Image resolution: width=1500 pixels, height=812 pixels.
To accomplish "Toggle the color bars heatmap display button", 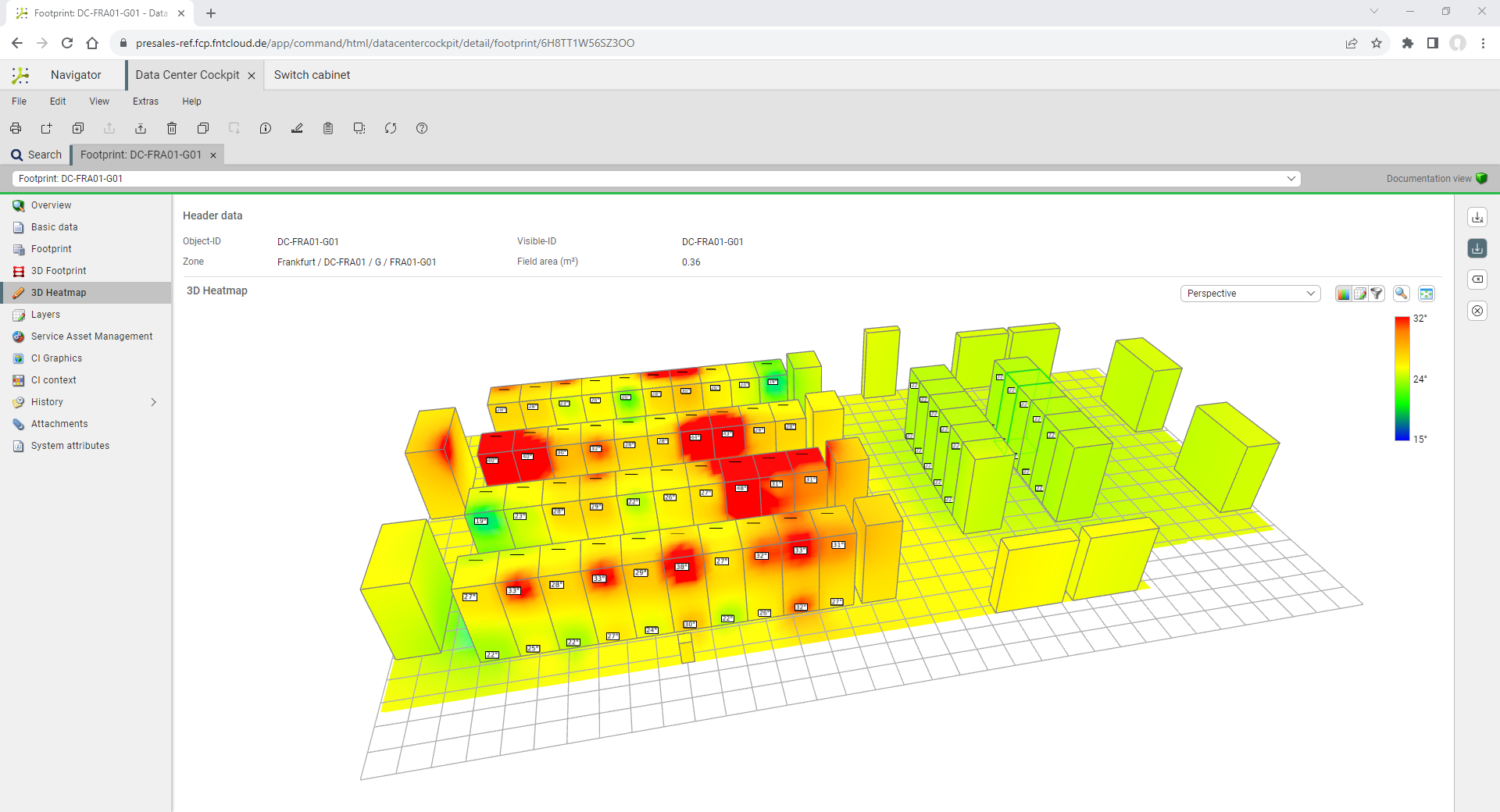I will (x=1343, y=294).
